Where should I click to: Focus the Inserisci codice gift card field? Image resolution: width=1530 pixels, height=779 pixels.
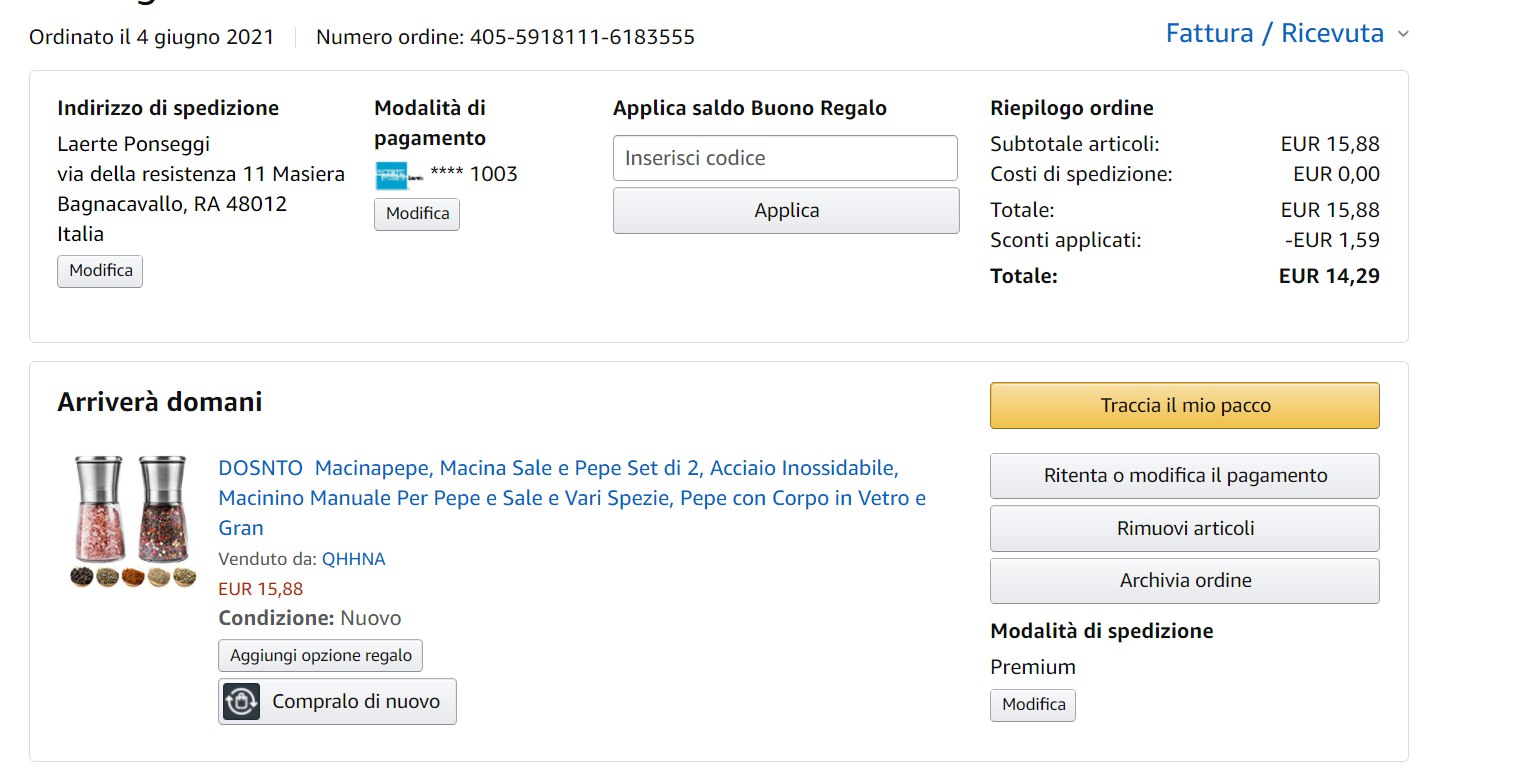point(785,158)
